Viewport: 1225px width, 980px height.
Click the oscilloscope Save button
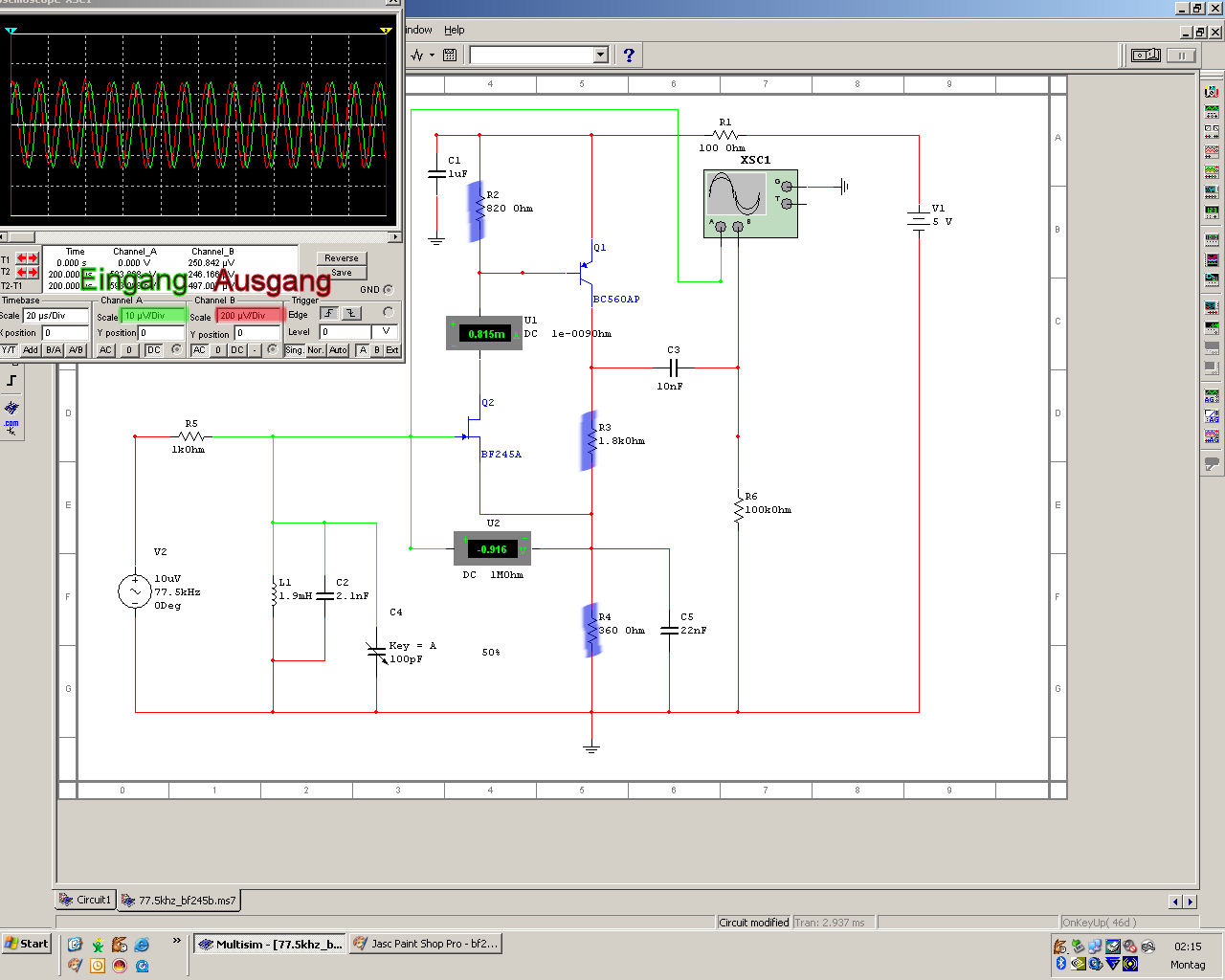tap(342, 273)
